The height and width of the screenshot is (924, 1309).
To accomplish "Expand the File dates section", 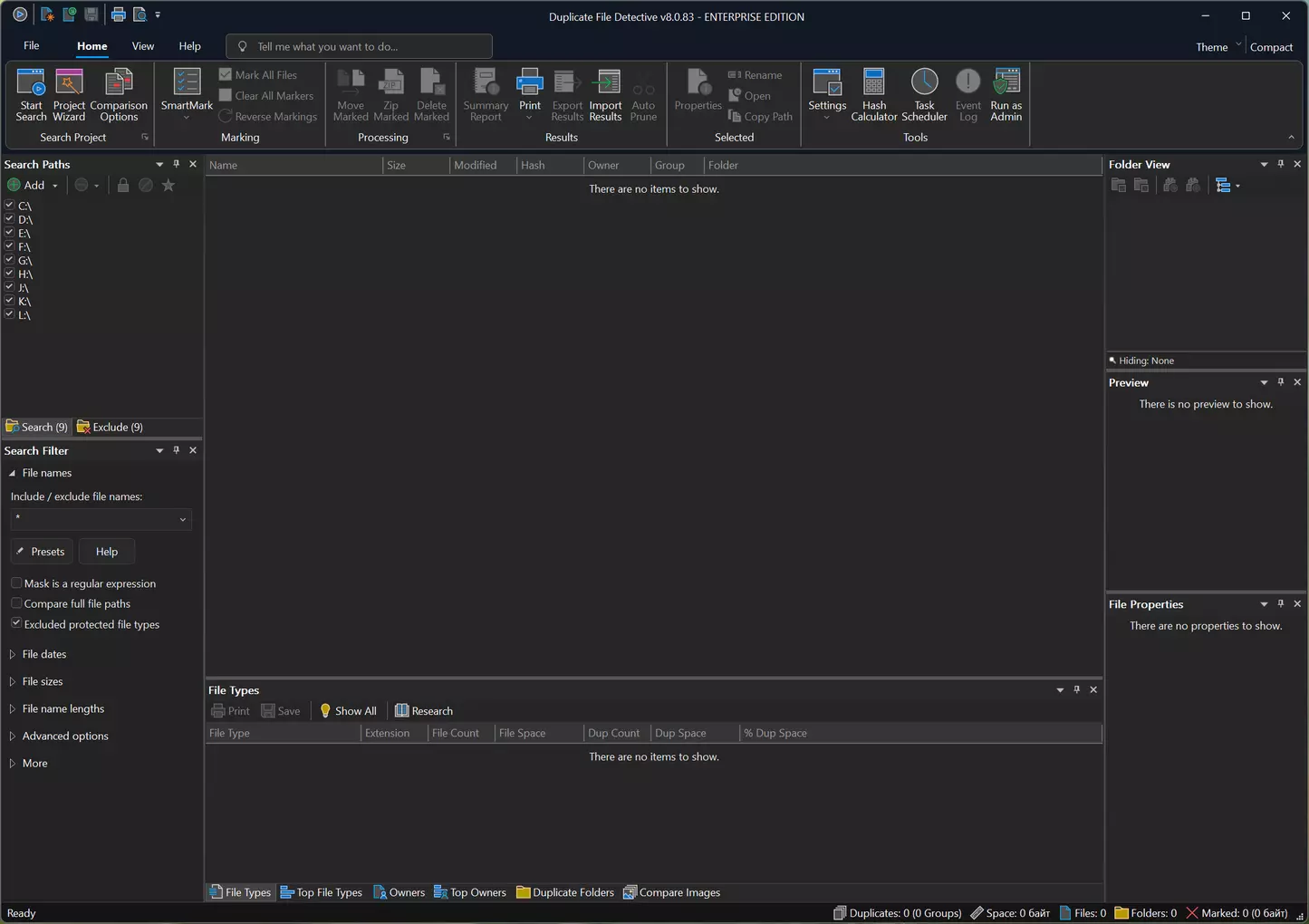I will 13,654.
